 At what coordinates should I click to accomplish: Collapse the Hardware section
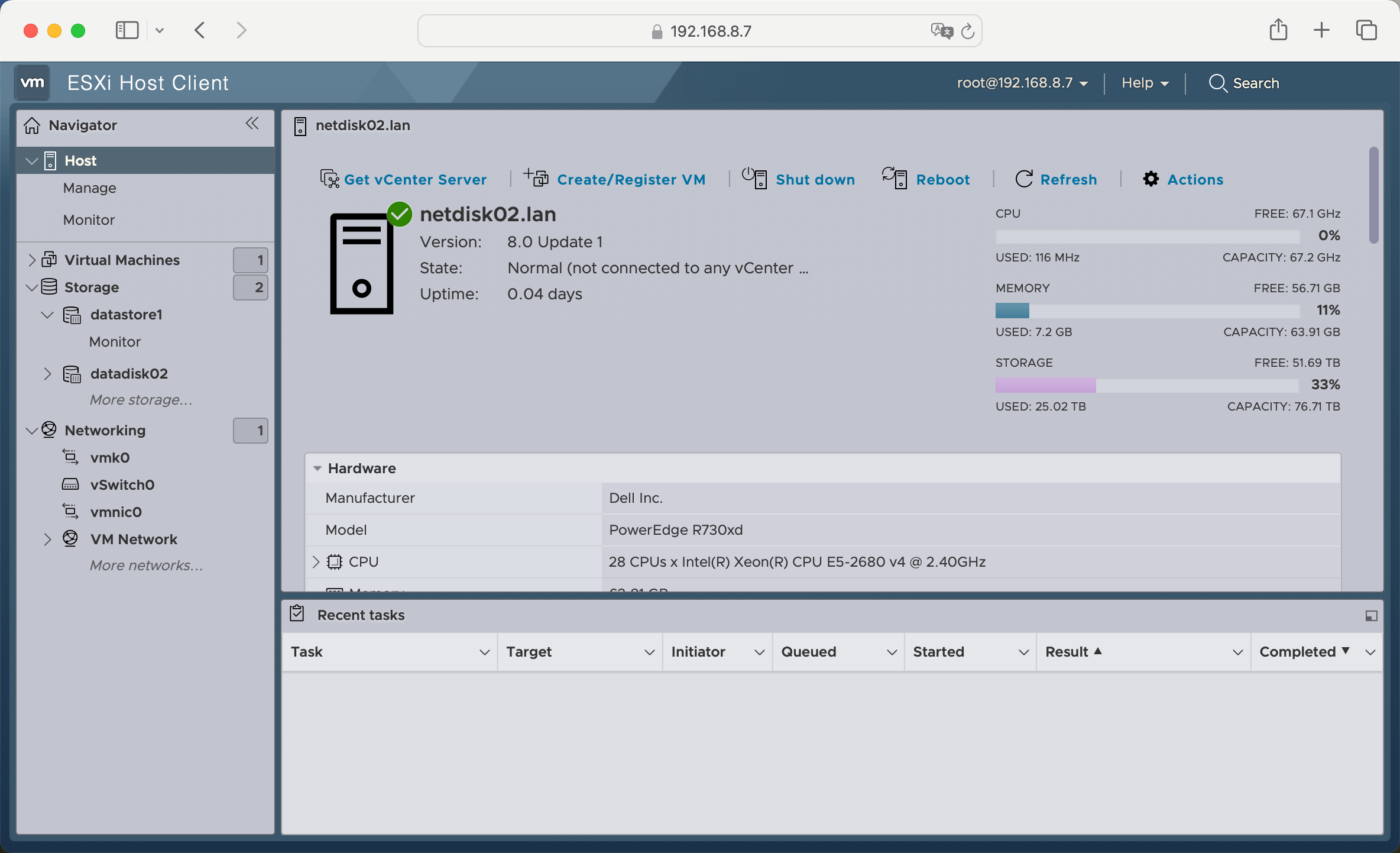pyautogui.click(x=317, y=468)
